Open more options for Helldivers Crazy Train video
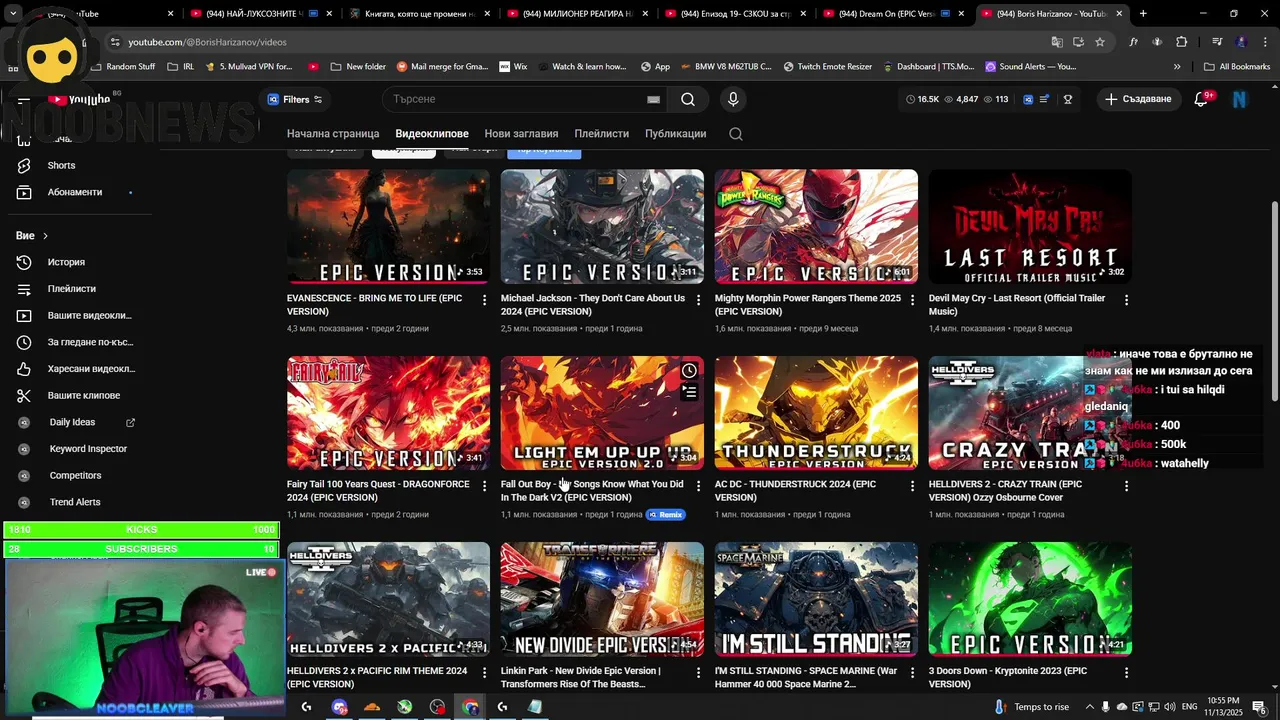The height and width of the screenshot is (720, 1280). [1127, 486]
